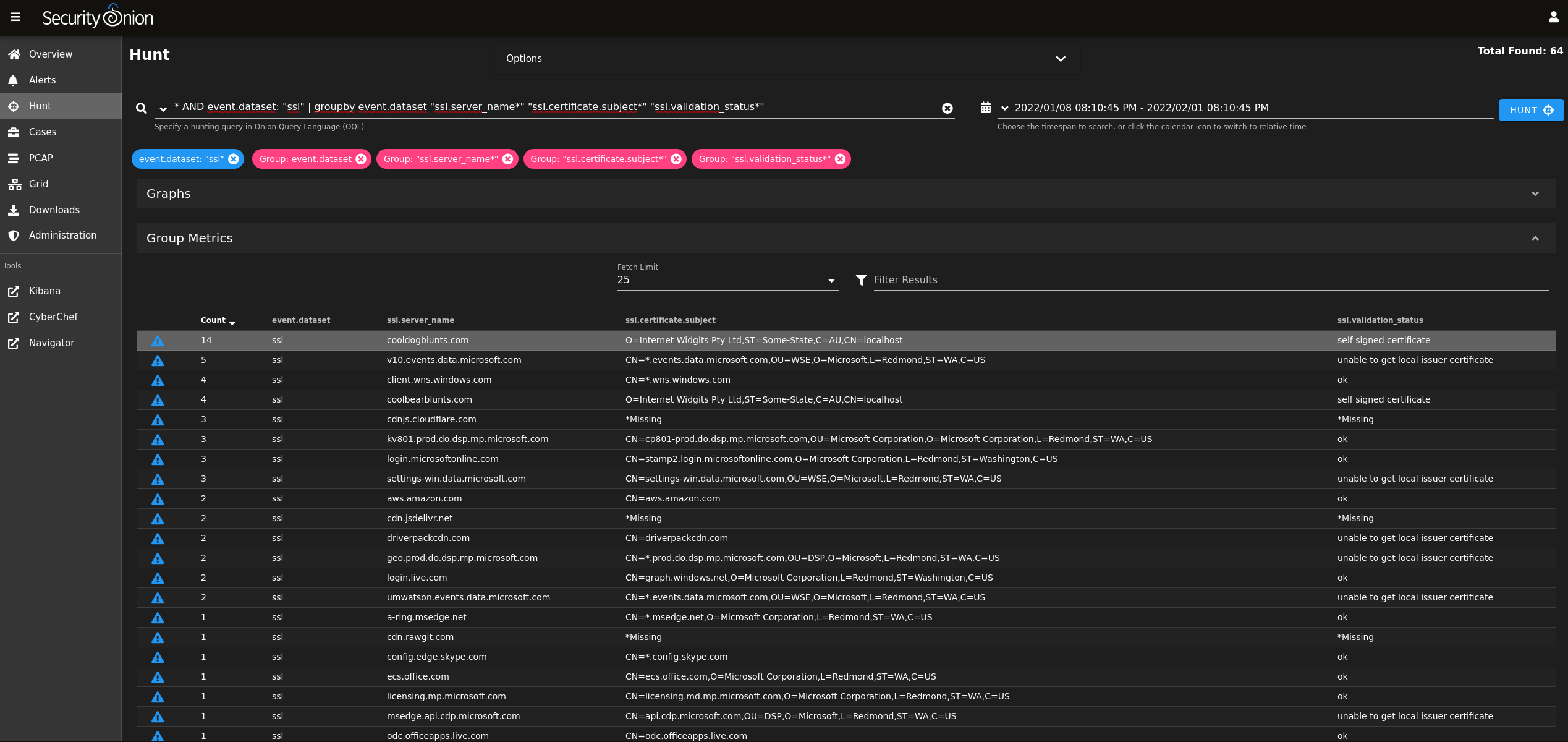Screen dimensions: 1568x742
Task: Remove the event.dataset: "ssl" filter chip
Action: [234, 159]
